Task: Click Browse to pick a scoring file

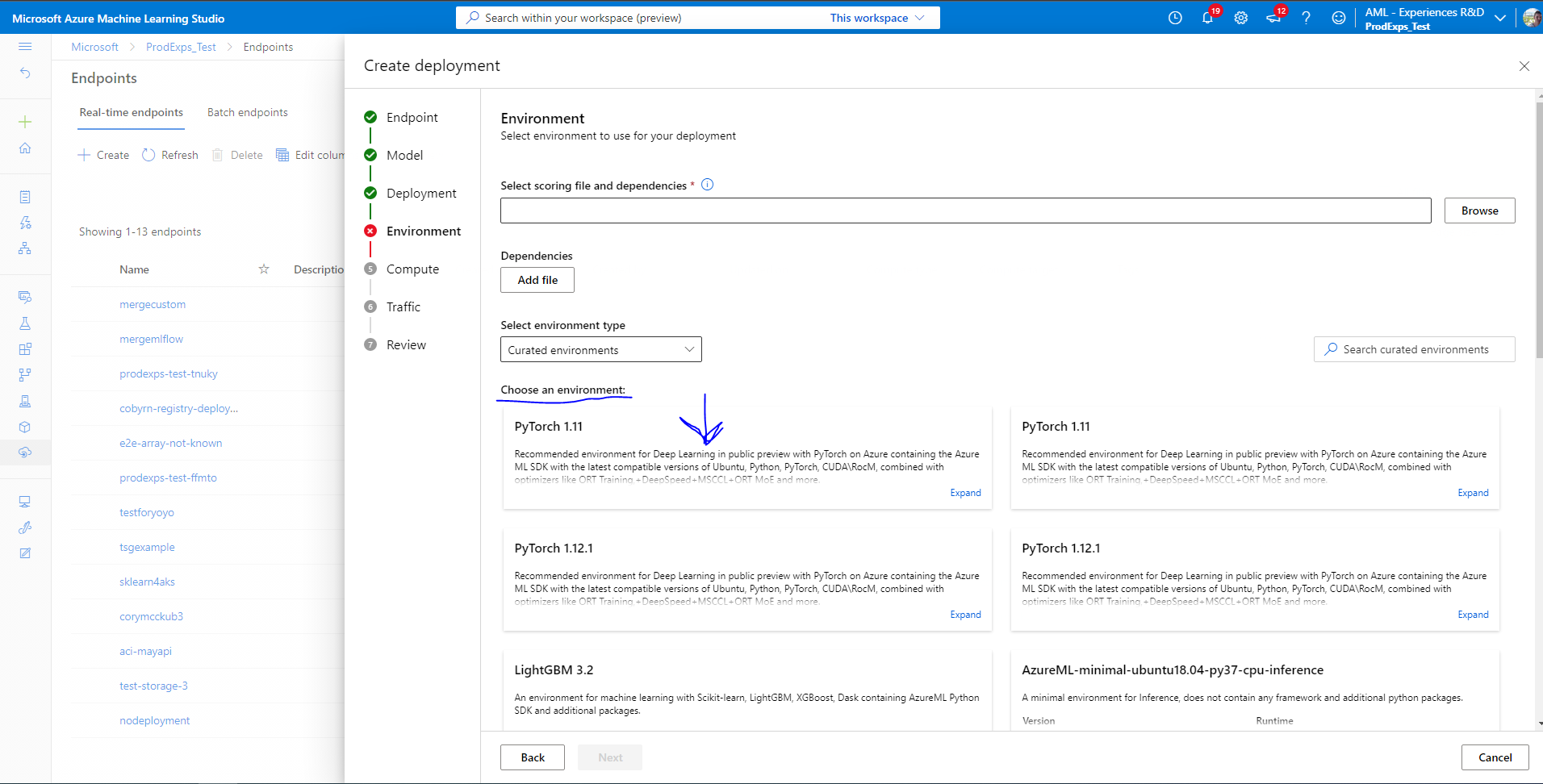Action: (1479, 211)
